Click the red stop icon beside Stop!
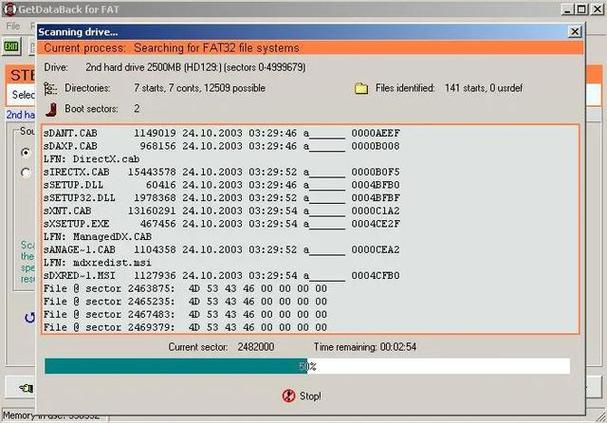 tap(288, 396)
